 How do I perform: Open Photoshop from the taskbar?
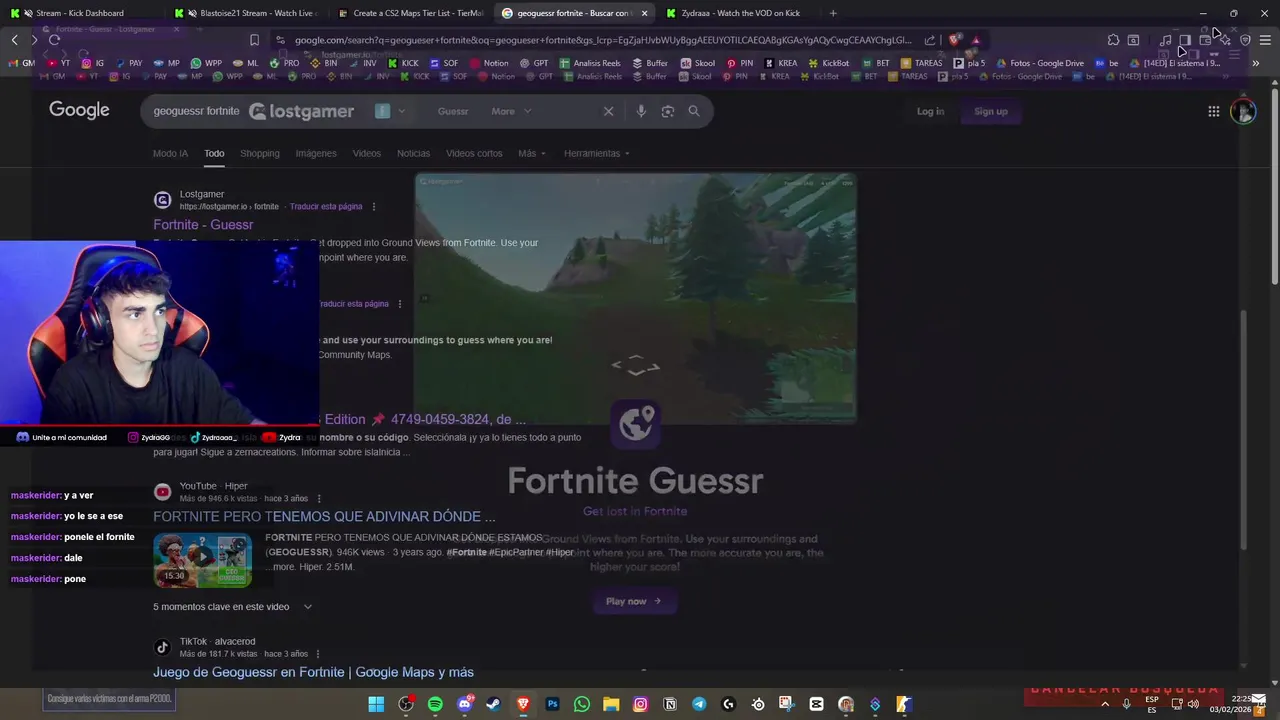(552, 704)
